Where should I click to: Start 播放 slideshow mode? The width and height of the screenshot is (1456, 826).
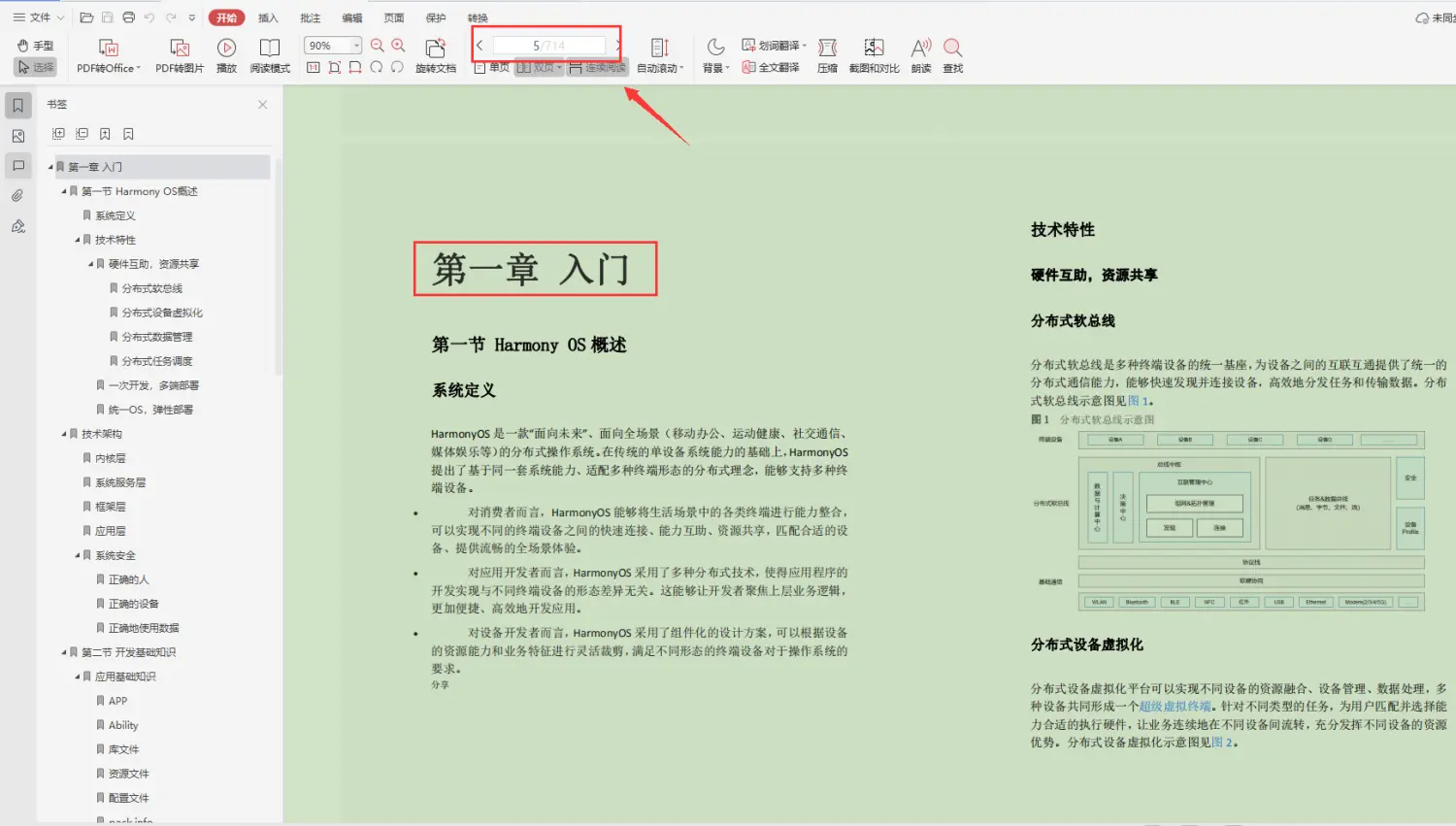[x=226, y=56]
